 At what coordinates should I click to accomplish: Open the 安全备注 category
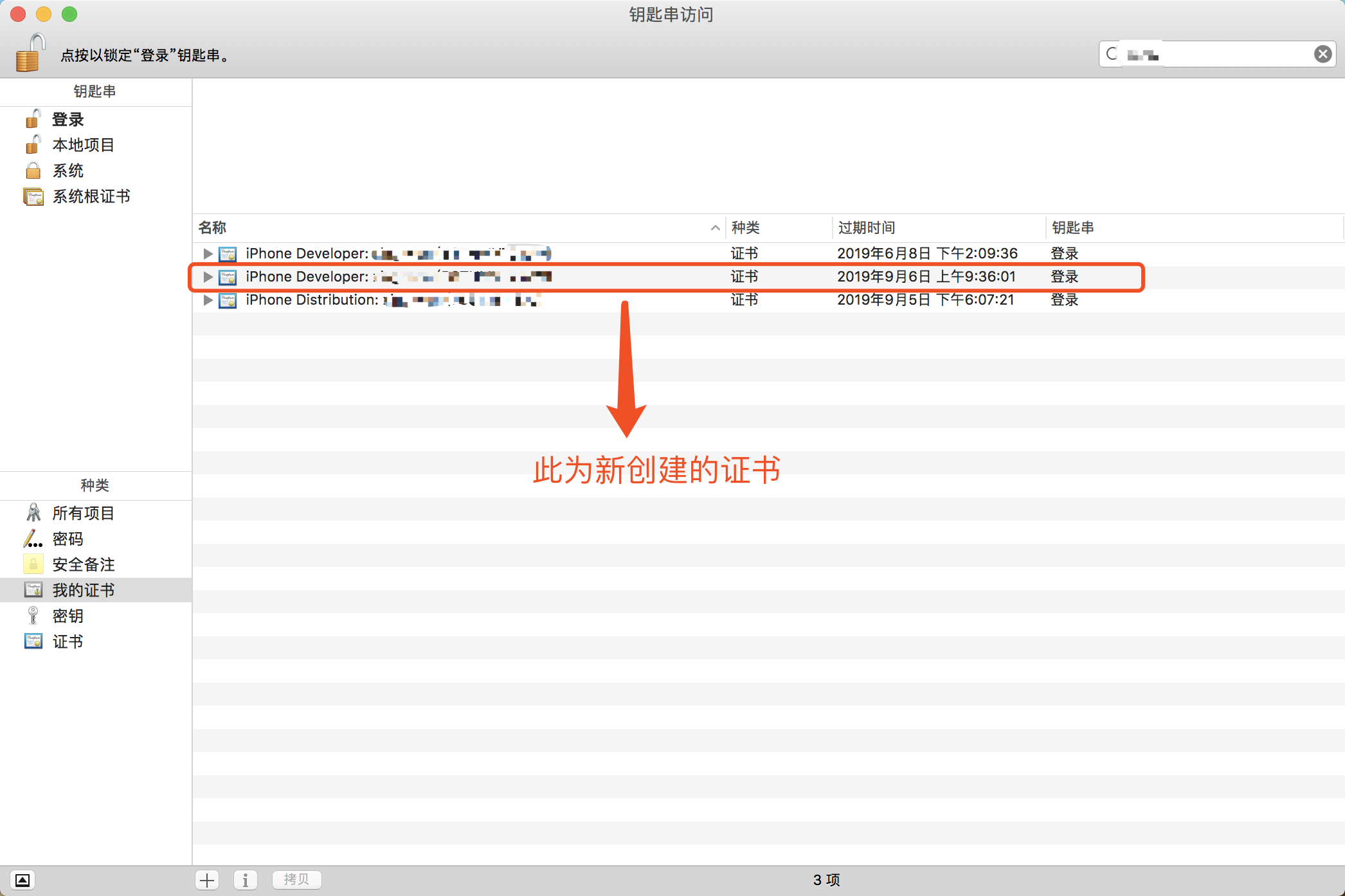[x=82, y=564]
